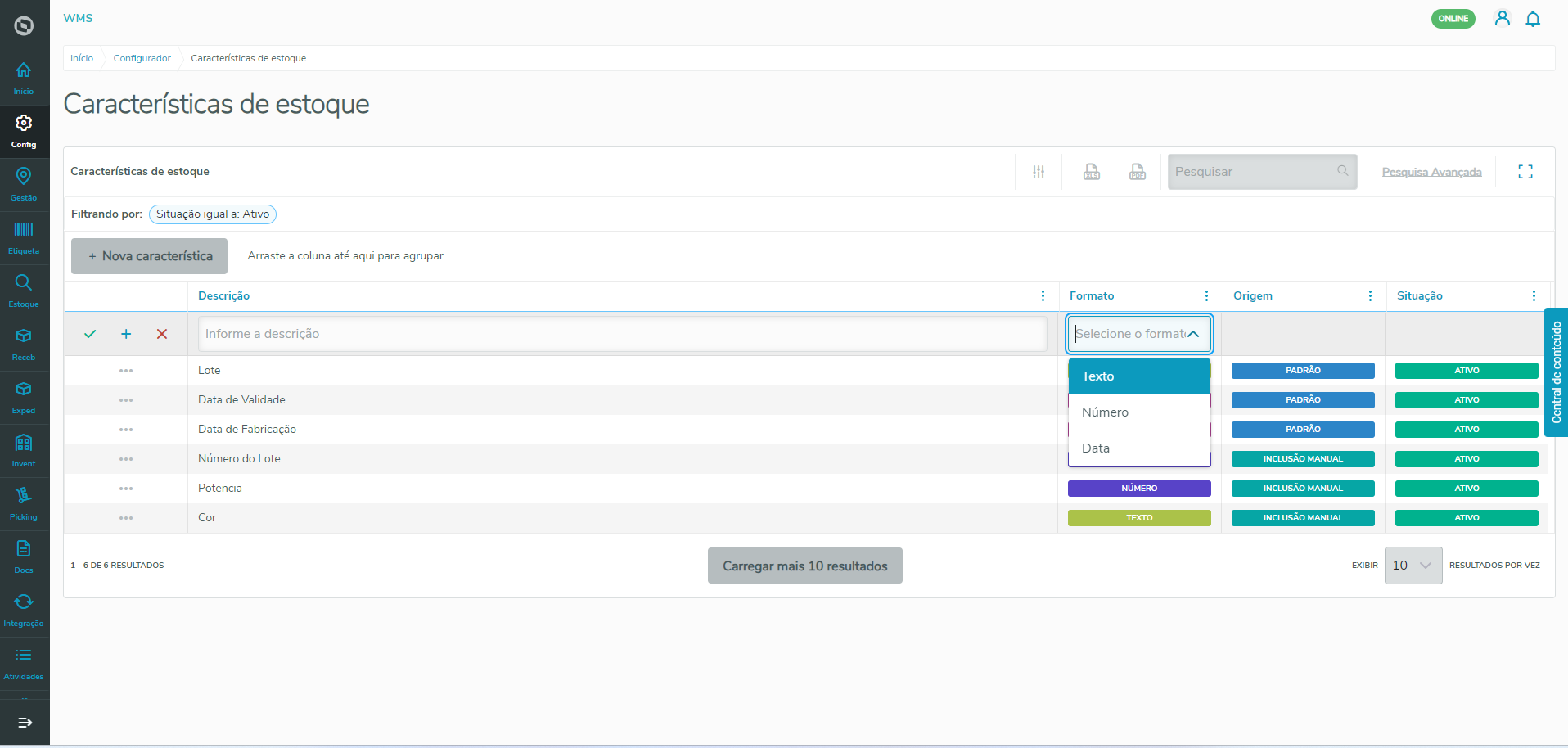This screenshot has width=1568, height=748.
Task: Open row actions for Lote
Action: coord(126,371)
